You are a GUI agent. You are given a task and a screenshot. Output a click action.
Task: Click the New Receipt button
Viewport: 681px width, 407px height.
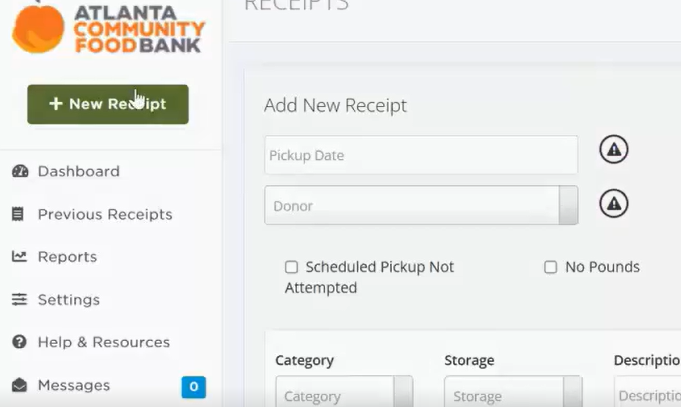[x=107, y=104]
